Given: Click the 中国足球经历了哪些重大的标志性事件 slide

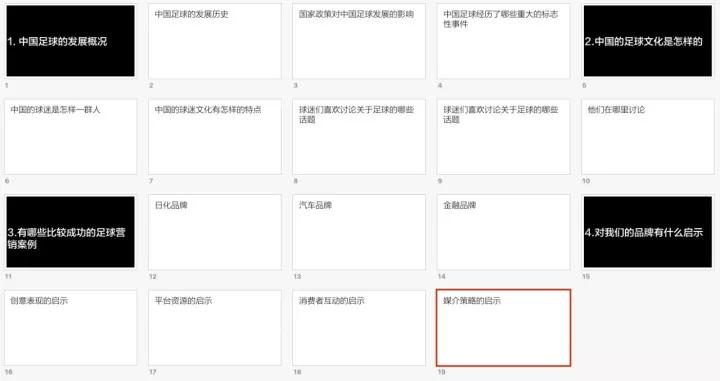Looking at the screenshot, I should point(503,41).
